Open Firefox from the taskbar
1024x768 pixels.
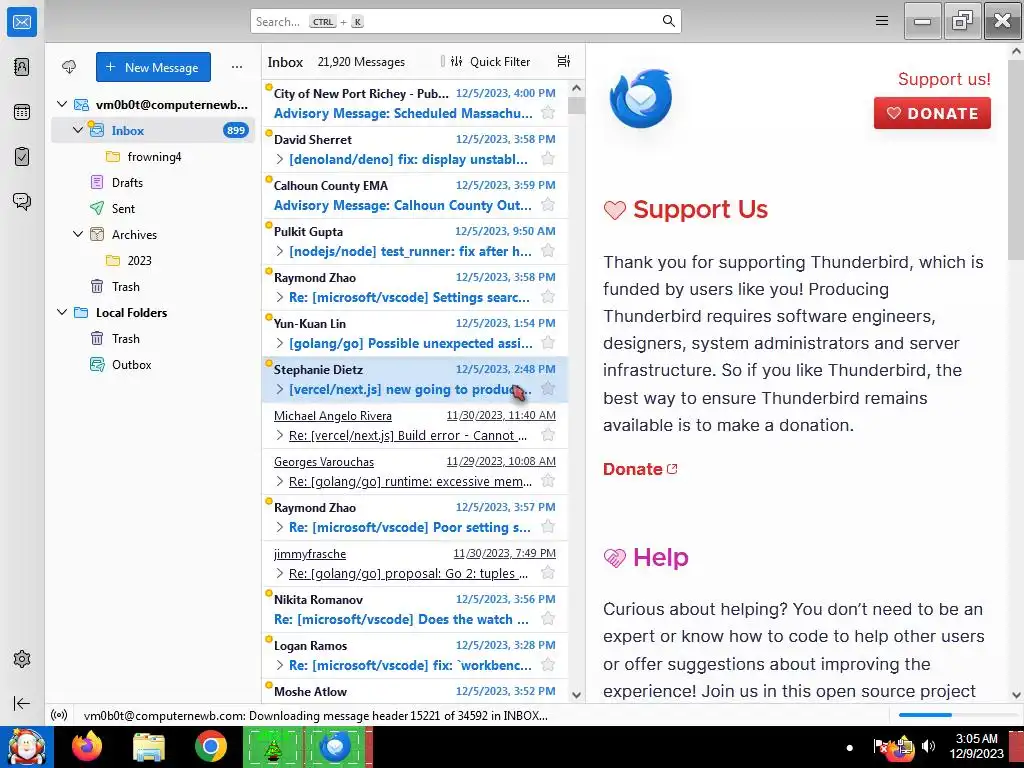[x=87, y=746]
